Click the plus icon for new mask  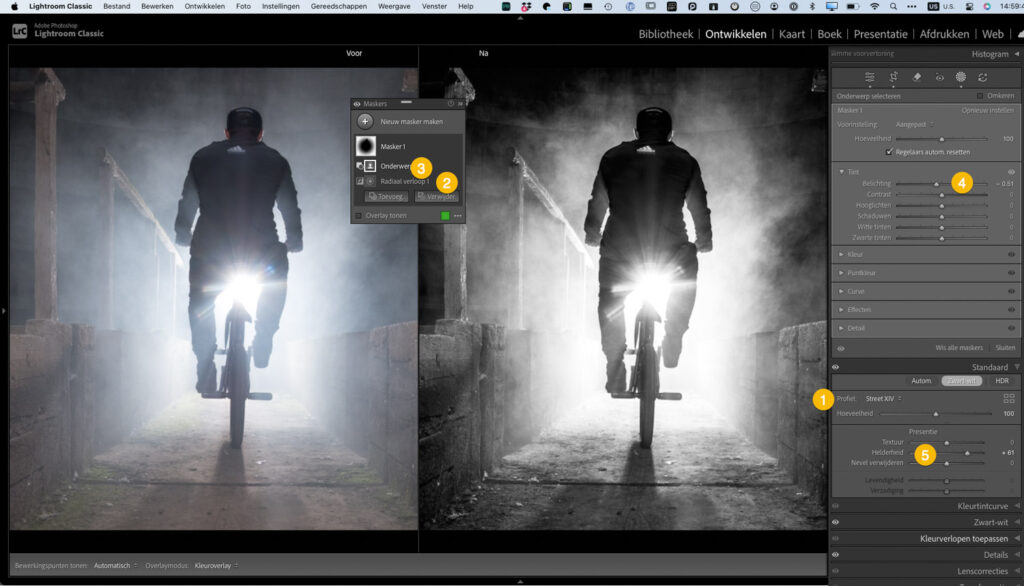(x=365, y=122)
